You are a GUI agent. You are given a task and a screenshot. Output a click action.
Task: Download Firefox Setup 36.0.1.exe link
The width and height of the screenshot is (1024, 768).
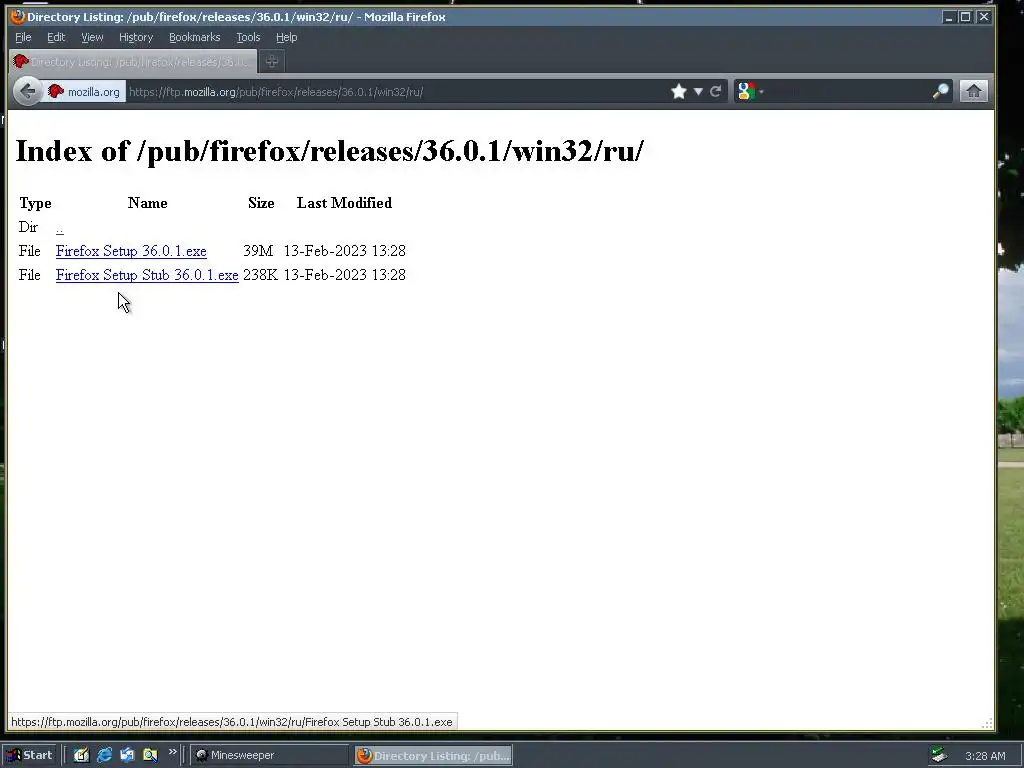click(131, 251)
